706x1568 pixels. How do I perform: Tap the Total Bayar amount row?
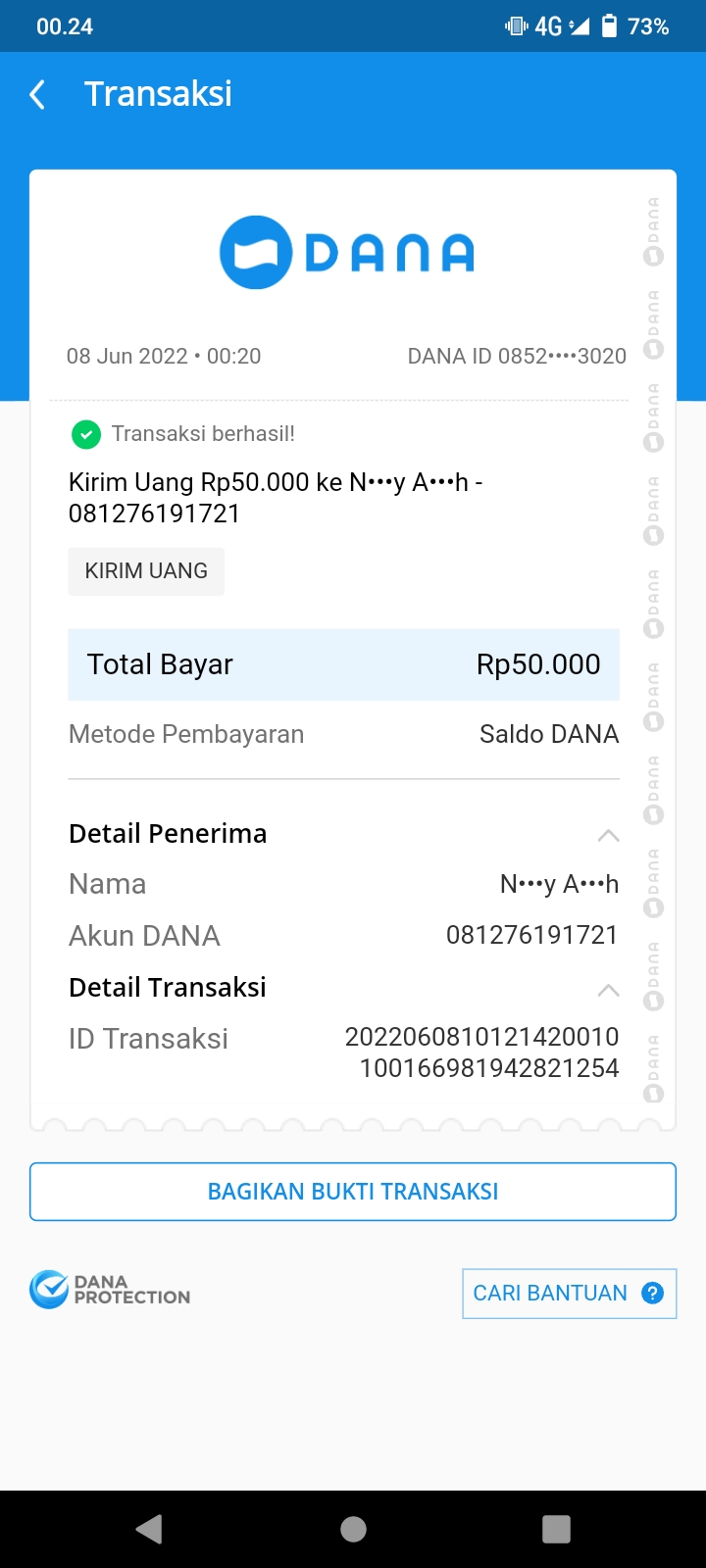click(x=343, y=664)
